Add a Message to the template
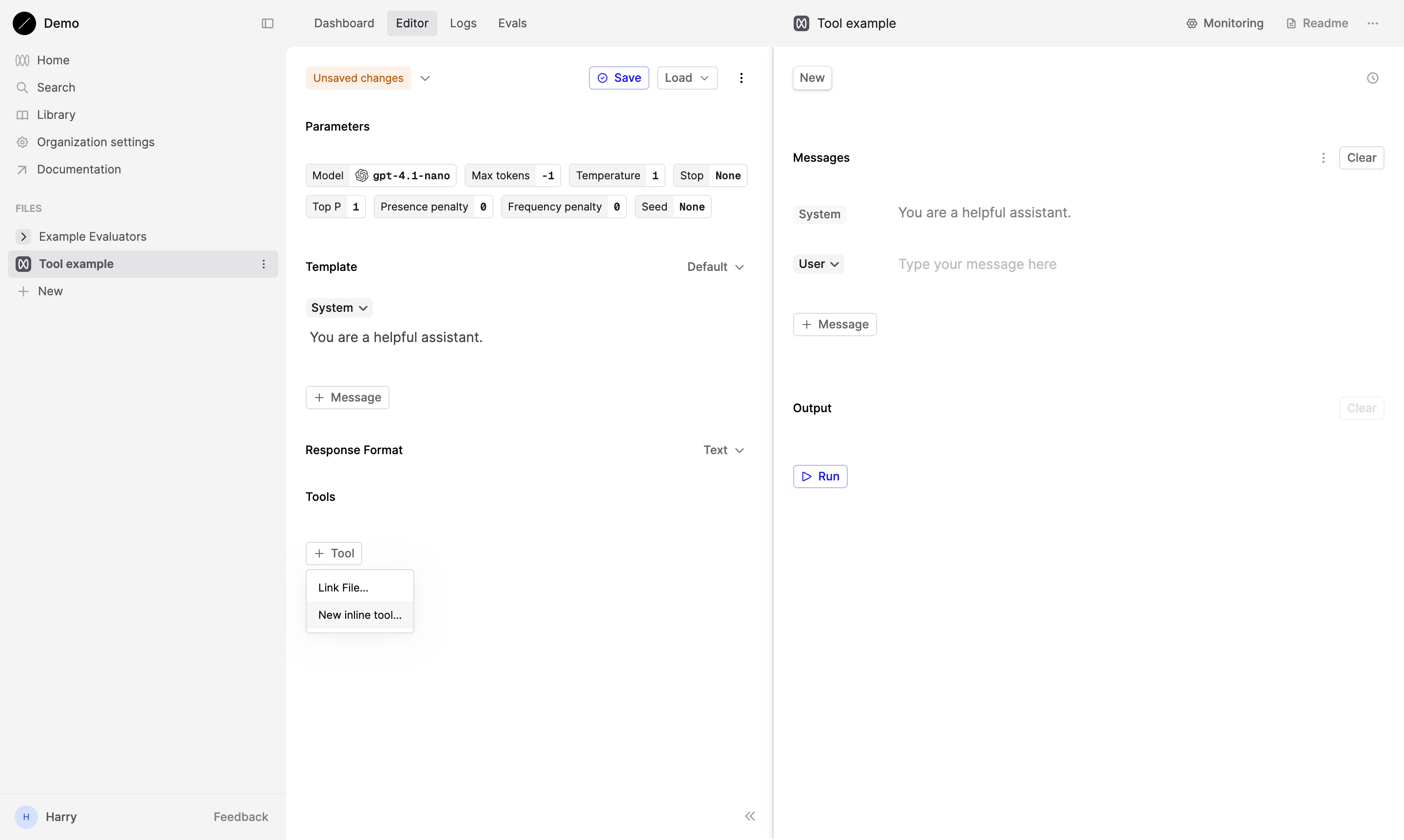Viewport: 1404px width, 840px height. coord(347,398)
